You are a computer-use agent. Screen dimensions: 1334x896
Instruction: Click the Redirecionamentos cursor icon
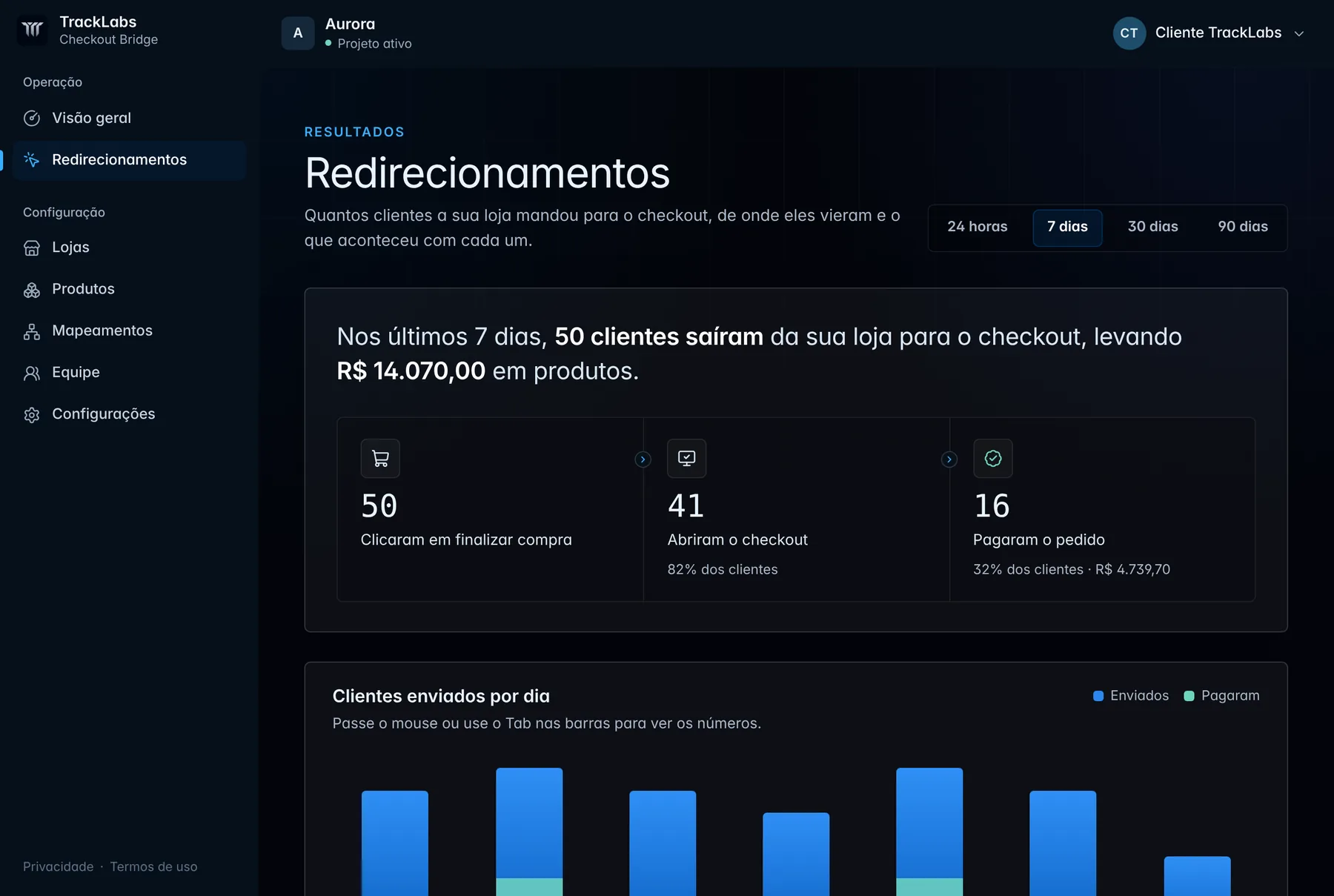tap(32, 159)
